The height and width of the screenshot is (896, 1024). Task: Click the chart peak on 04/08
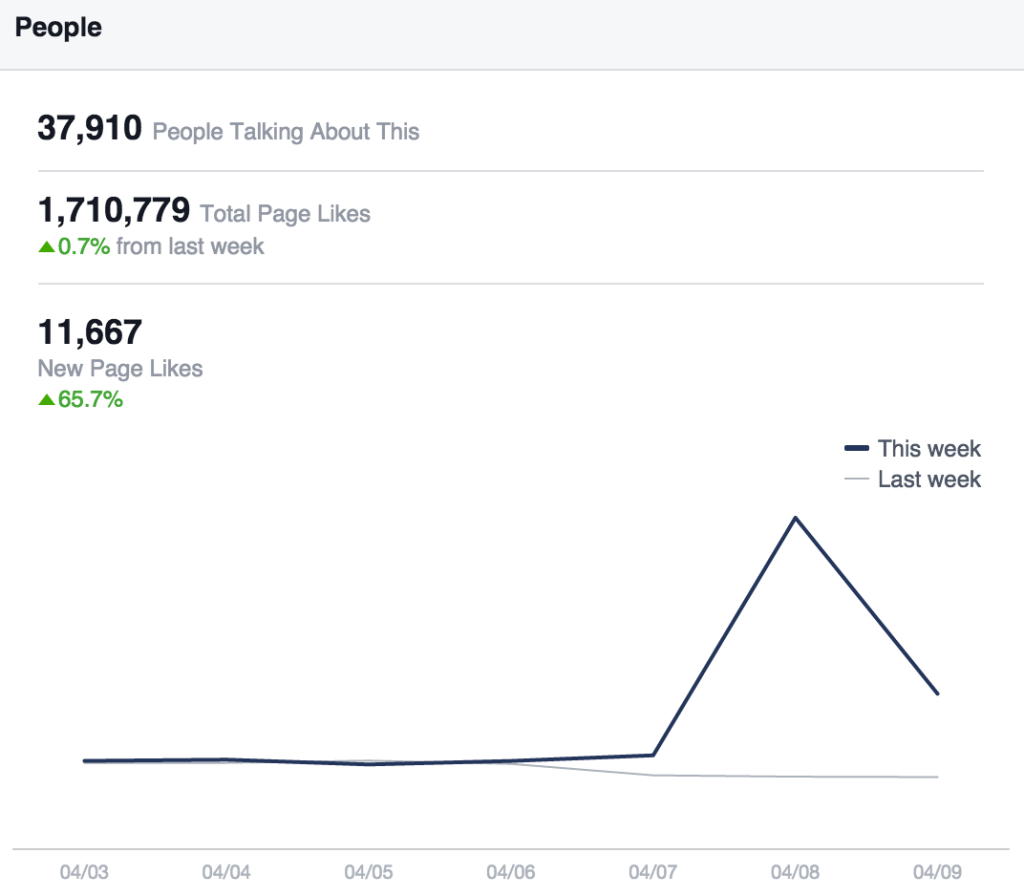pos(795,518)
